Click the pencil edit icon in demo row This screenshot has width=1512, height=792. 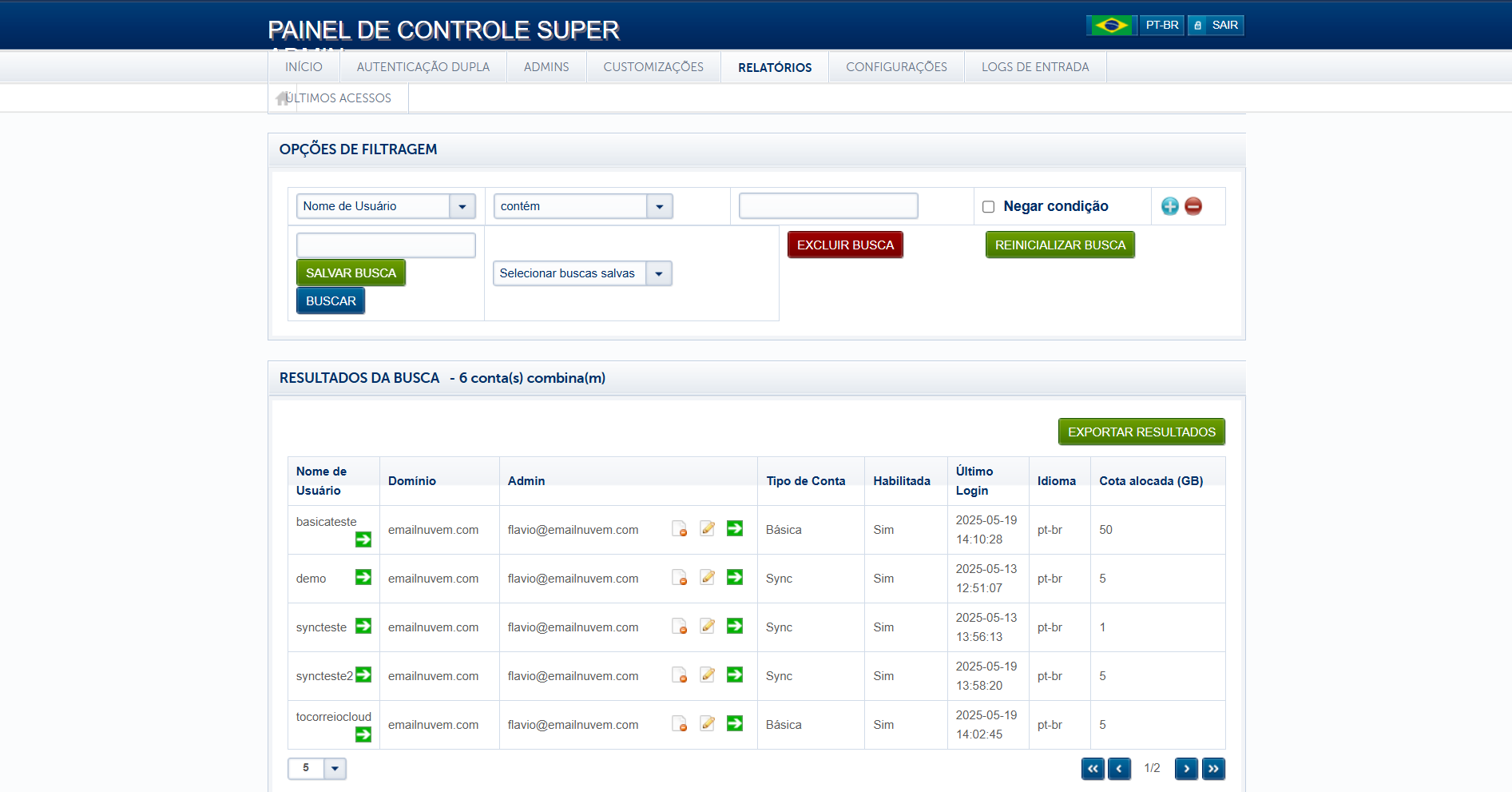[x=708, y=577]
